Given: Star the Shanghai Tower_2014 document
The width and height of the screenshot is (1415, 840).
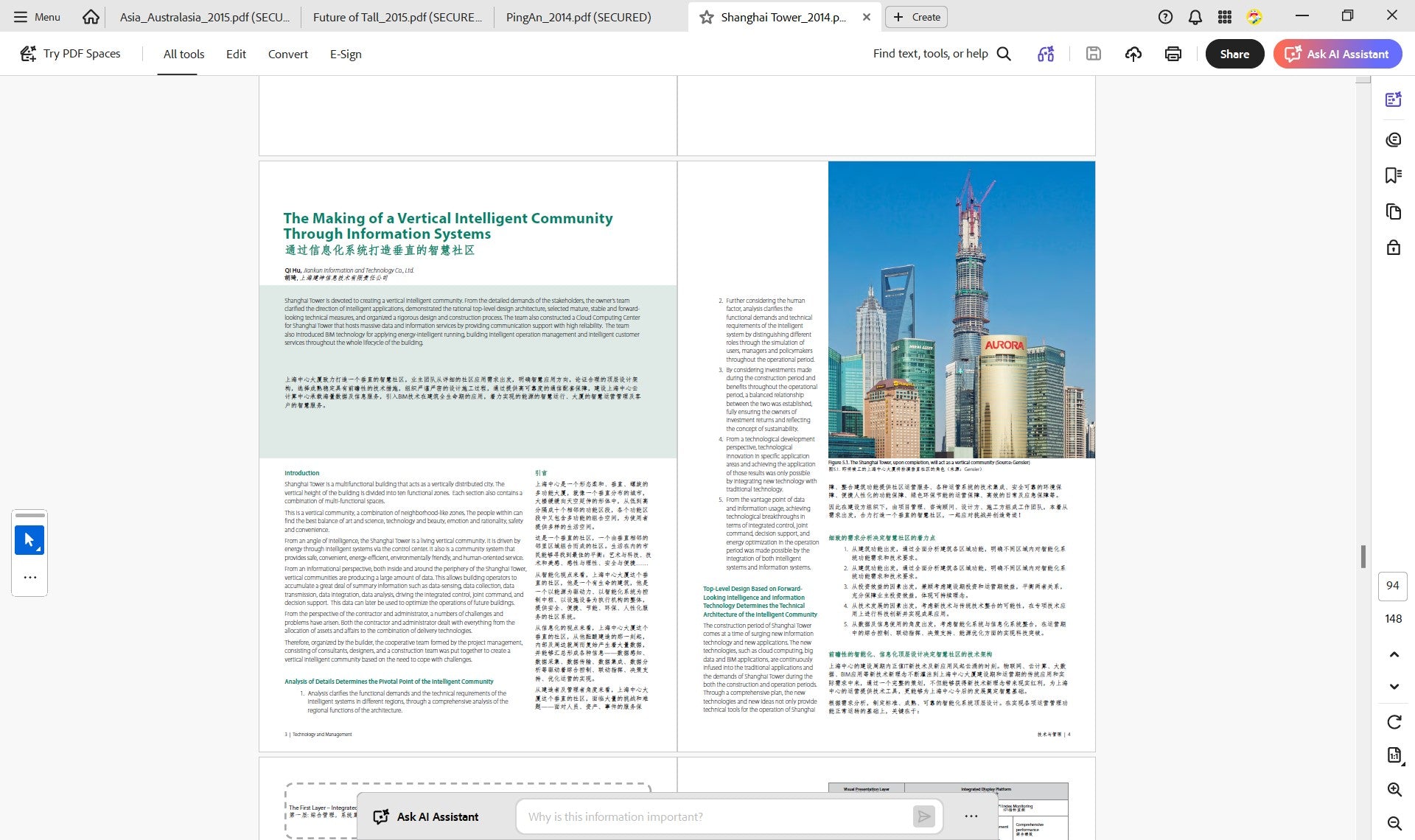Looking at the screenshot, I should coord(706,17).
